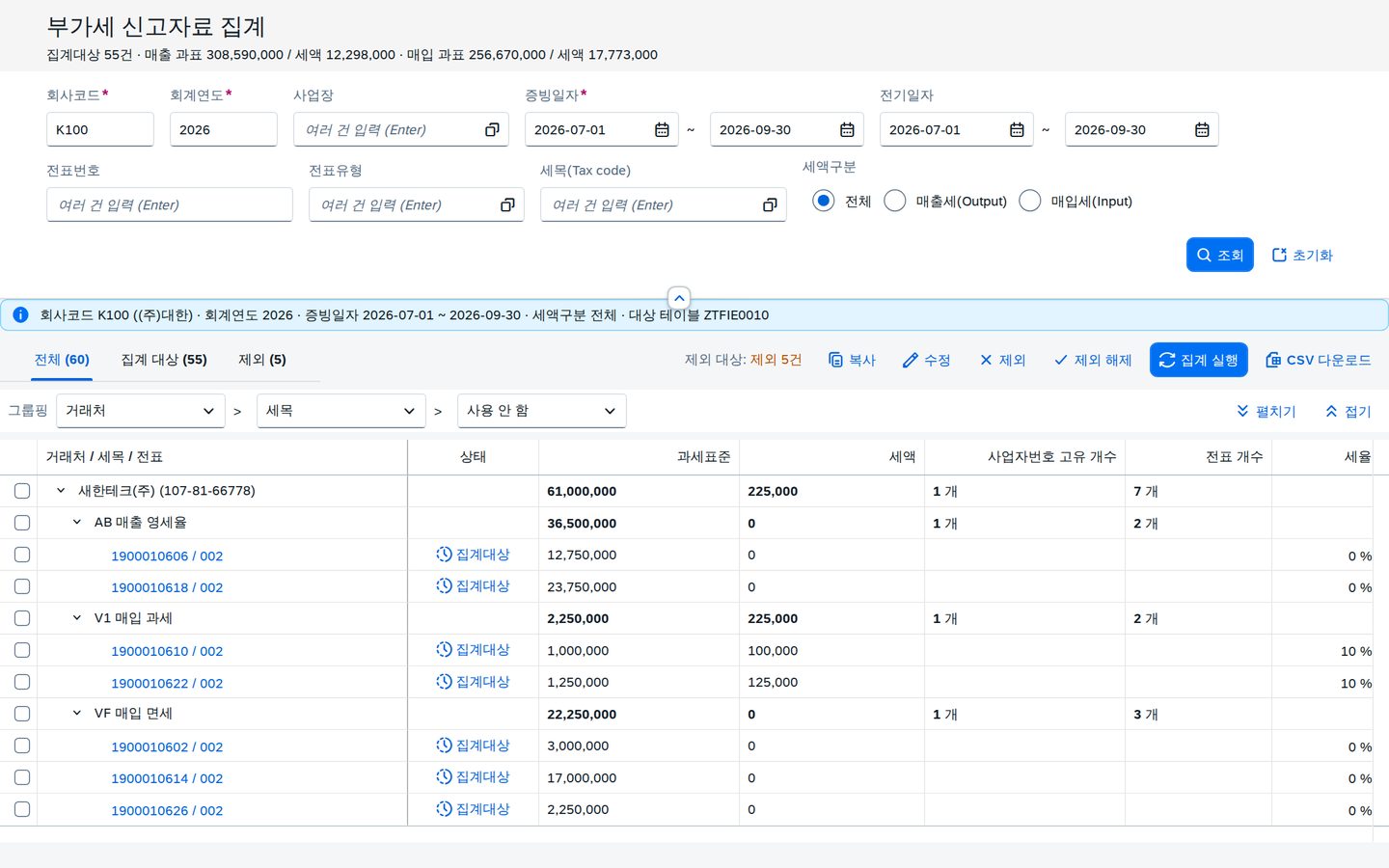Open calendar for 전기일자 end date
The width and height of the screenshot is (1389, 868).
tap(1202, 129)
